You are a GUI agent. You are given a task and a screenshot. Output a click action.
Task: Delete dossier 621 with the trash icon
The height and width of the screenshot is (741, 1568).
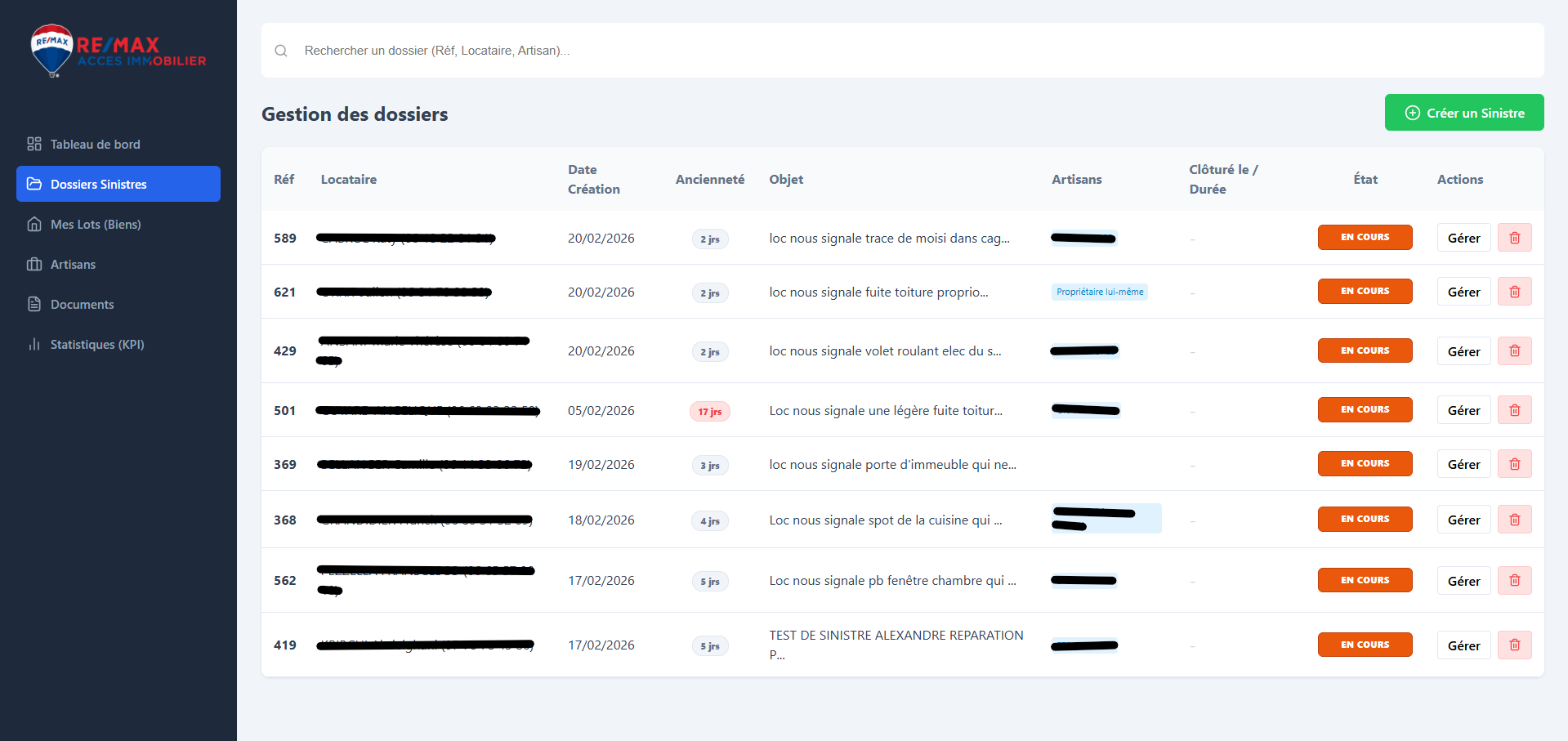(x=1514, y=292)
